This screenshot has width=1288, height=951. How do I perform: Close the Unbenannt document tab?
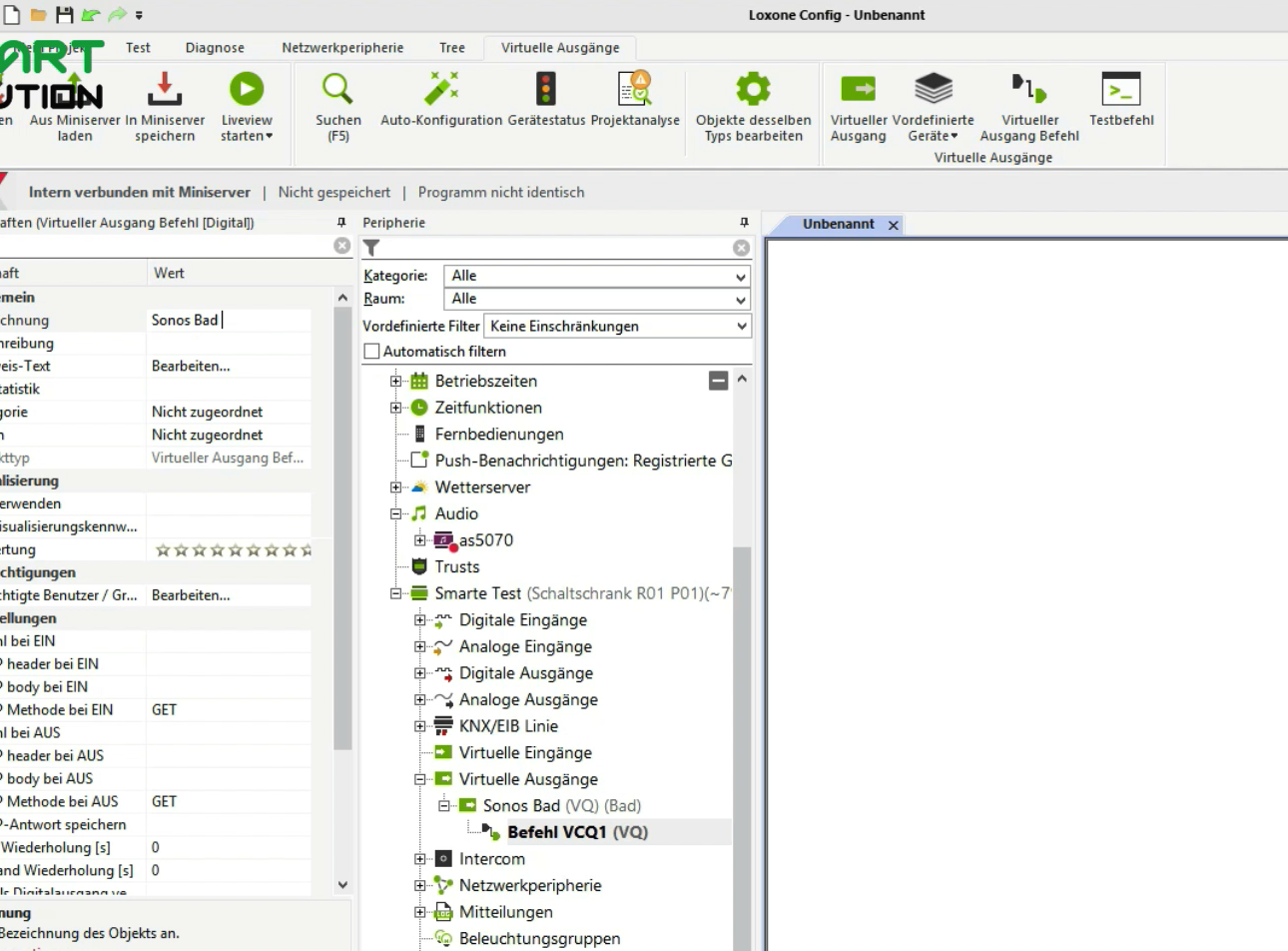click(x=894, y=226)
